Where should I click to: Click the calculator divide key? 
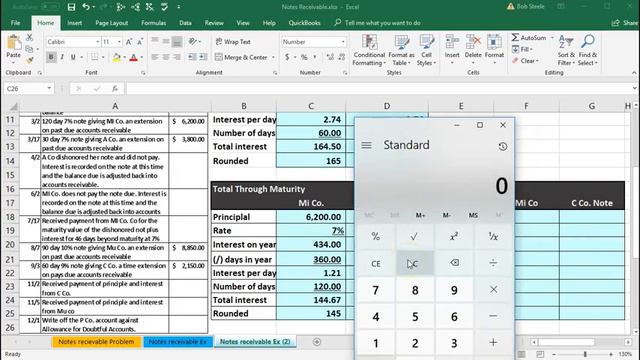(493, 263)
